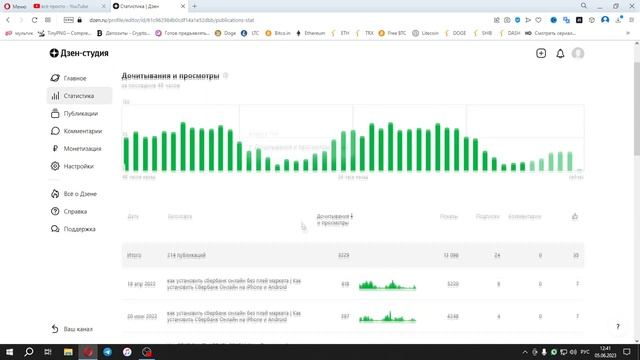Image resolution: width=640 pixels, height=360 pixels.
Task: Open Windows notification center
Action: 627,352
